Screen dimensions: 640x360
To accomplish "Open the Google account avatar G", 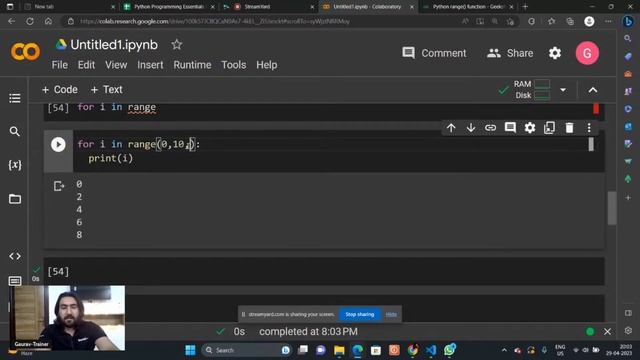I will coord(587,53).
